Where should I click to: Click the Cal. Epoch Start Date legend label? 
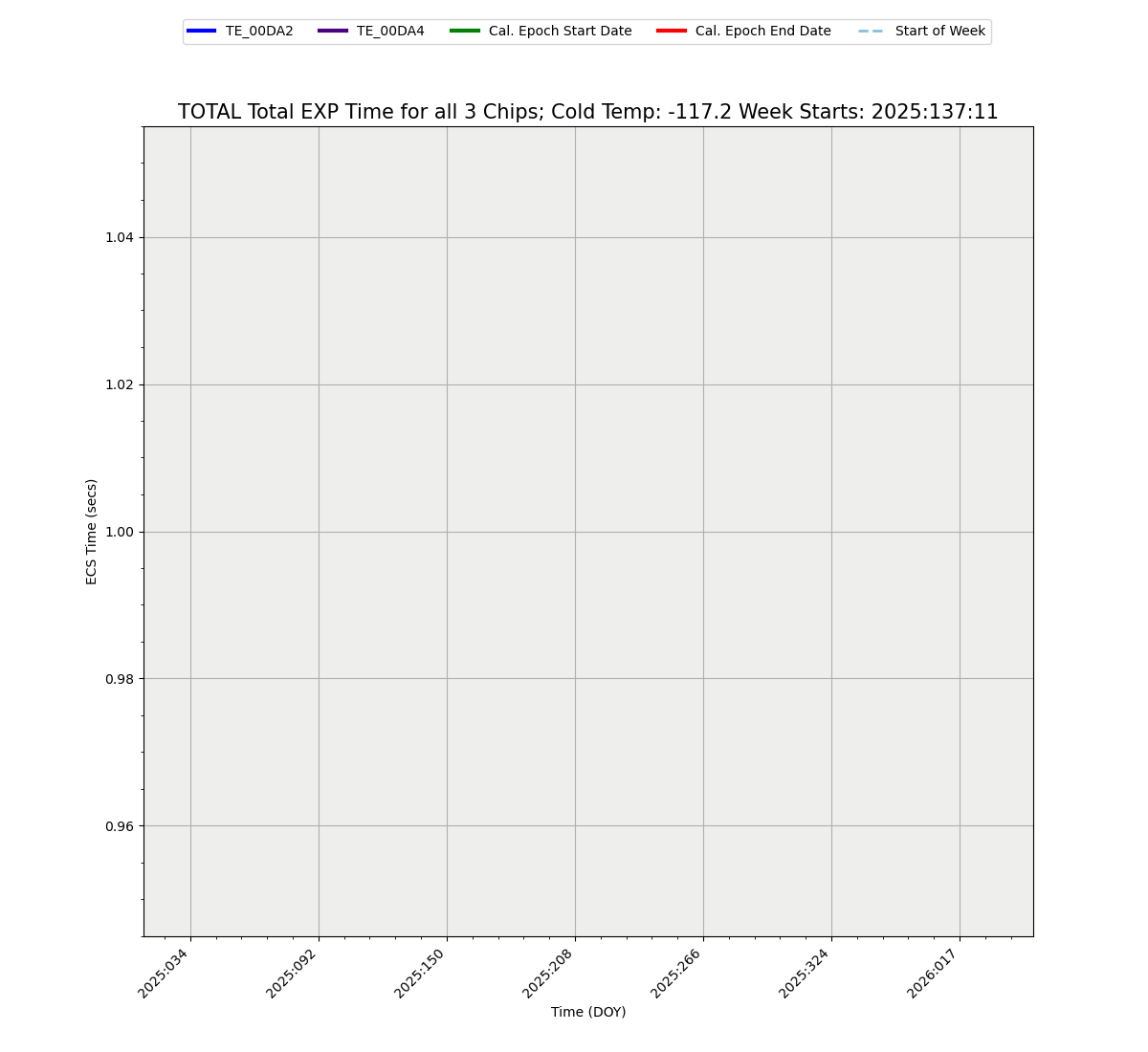pyautogui.click(x=560, y=32)
